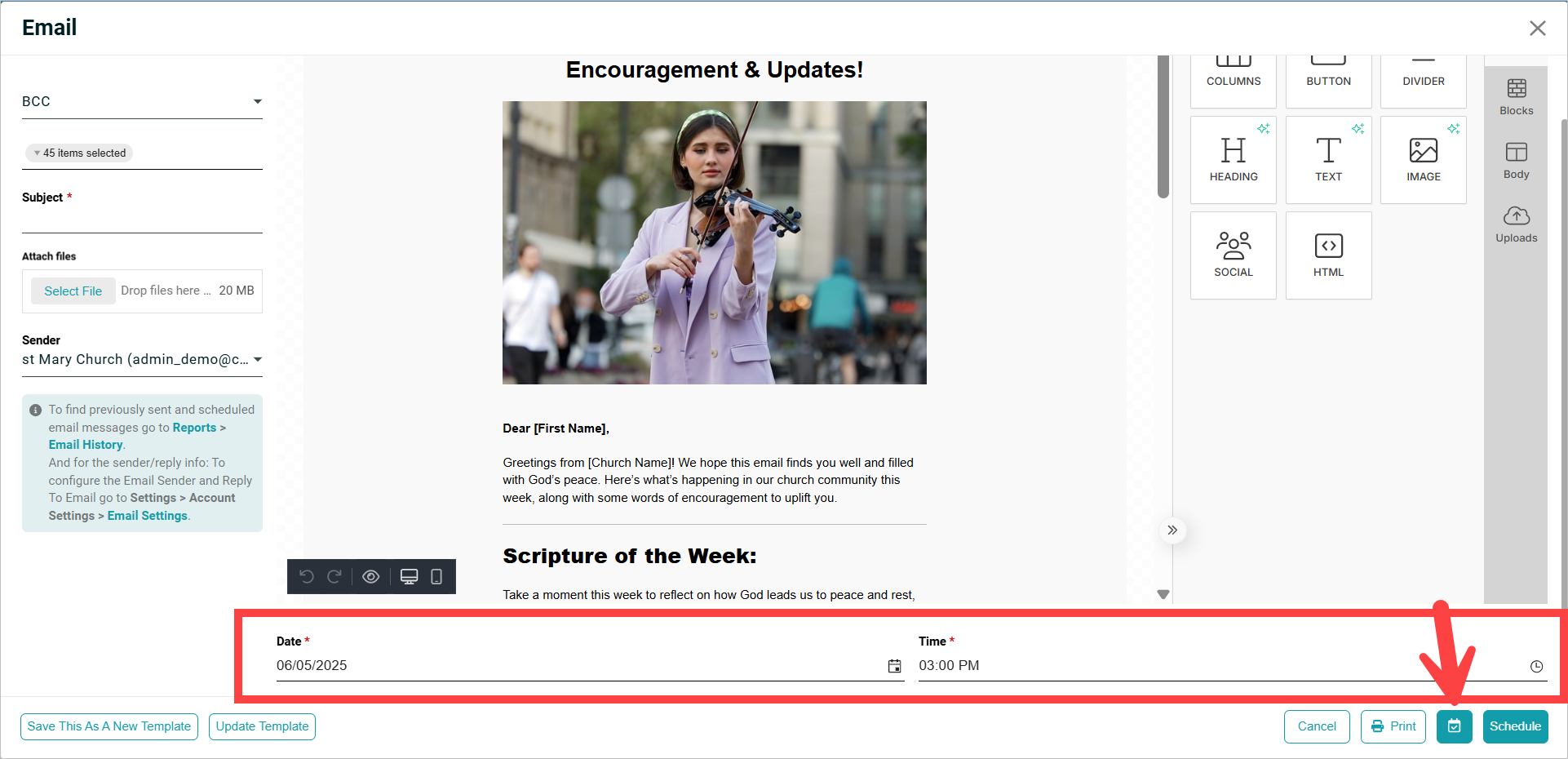
Task: Open the Reports link
Action: [x=194, y=428]
